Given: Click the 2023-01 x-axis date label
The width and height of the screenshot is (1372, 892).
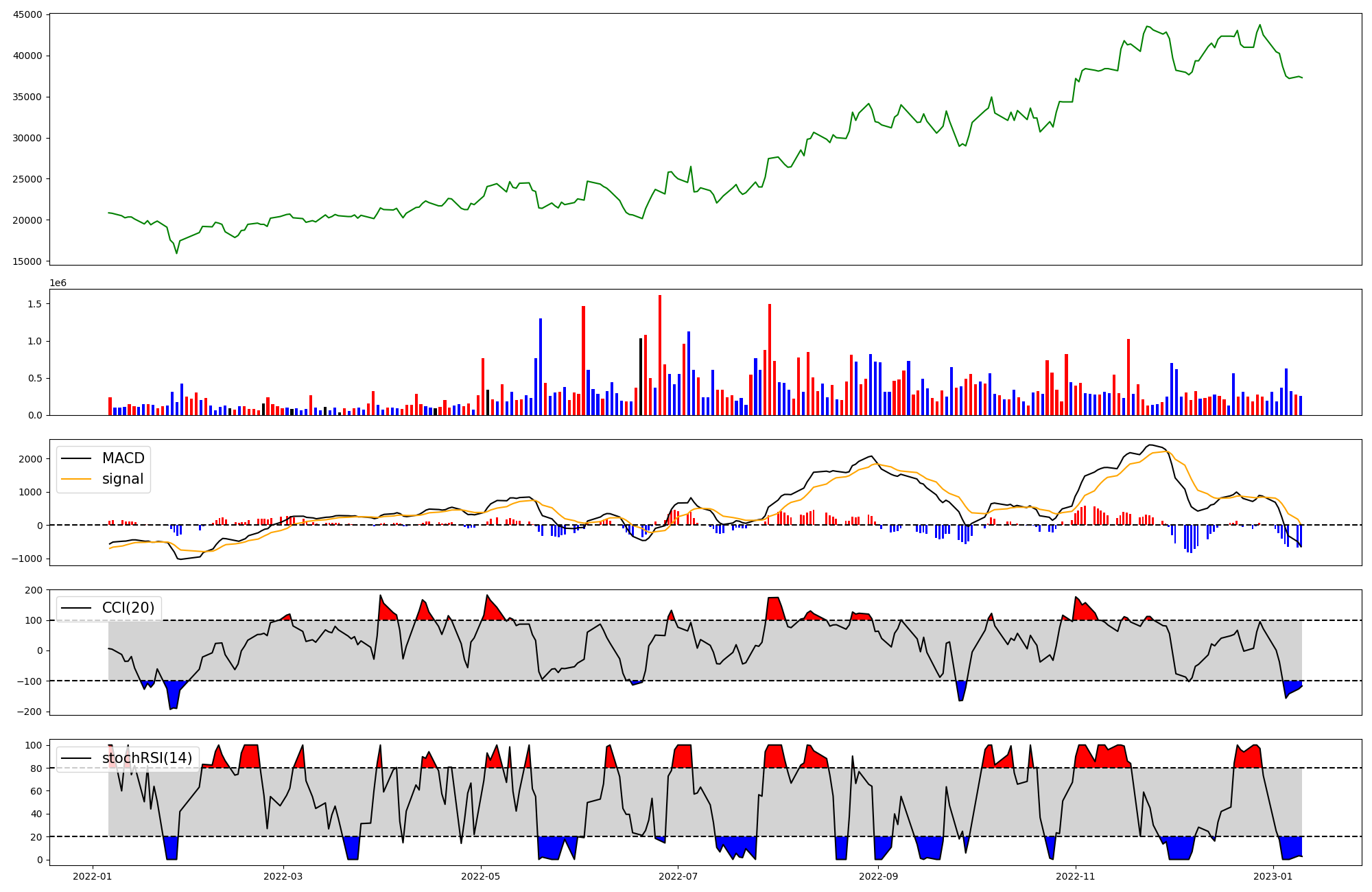Looking at the screenshot, I should [x=1273, y=876].
